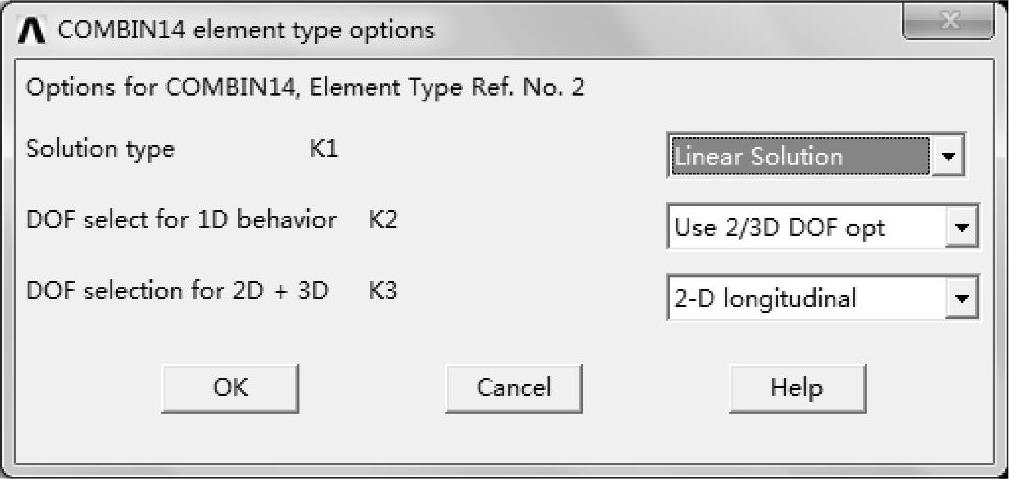Viewport: 1009px width, 479px height.
Task: Click the ANSYS logo icon in title bar
Action: [35, 30]
